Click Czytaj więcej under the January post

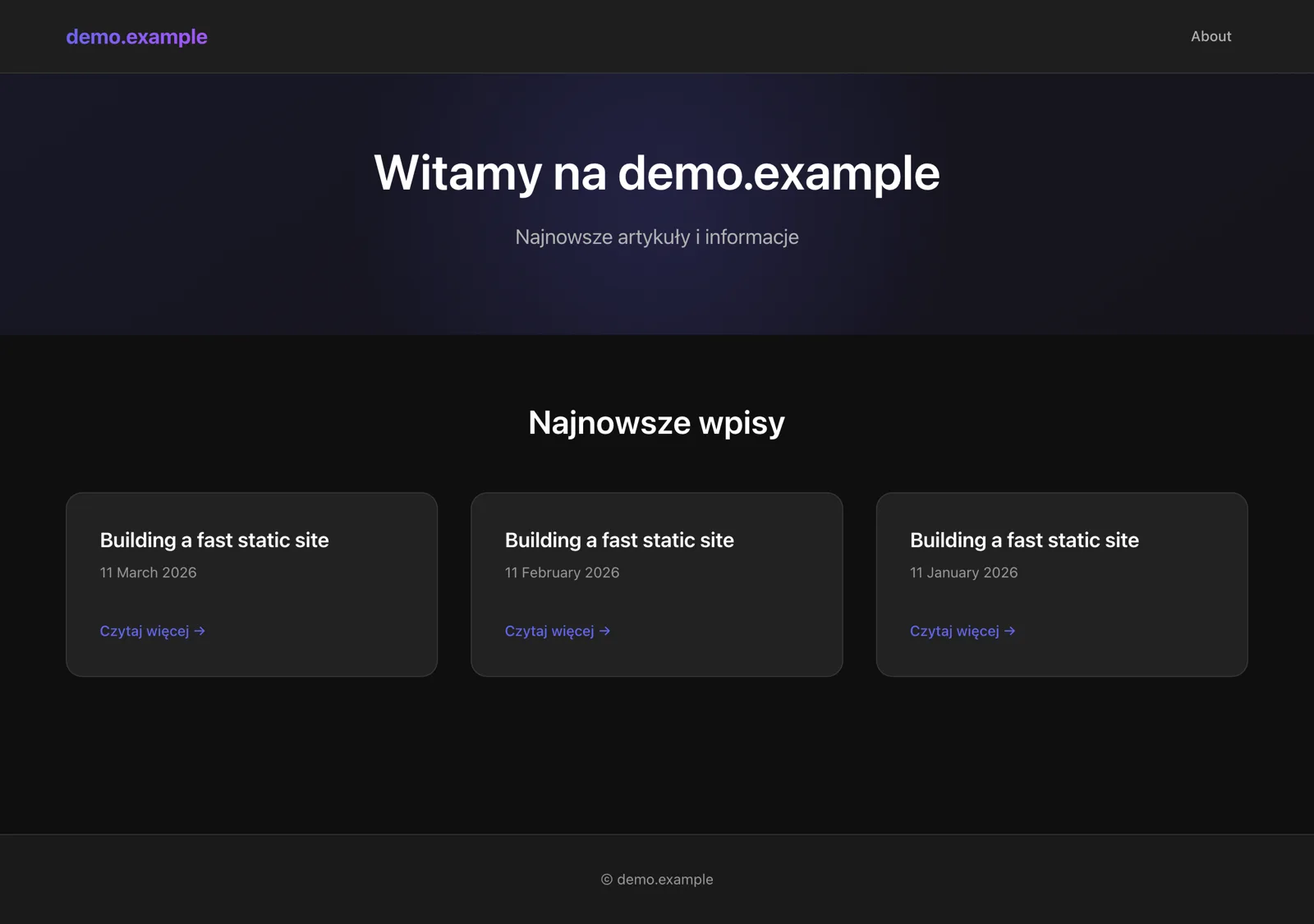pos(963,631)
